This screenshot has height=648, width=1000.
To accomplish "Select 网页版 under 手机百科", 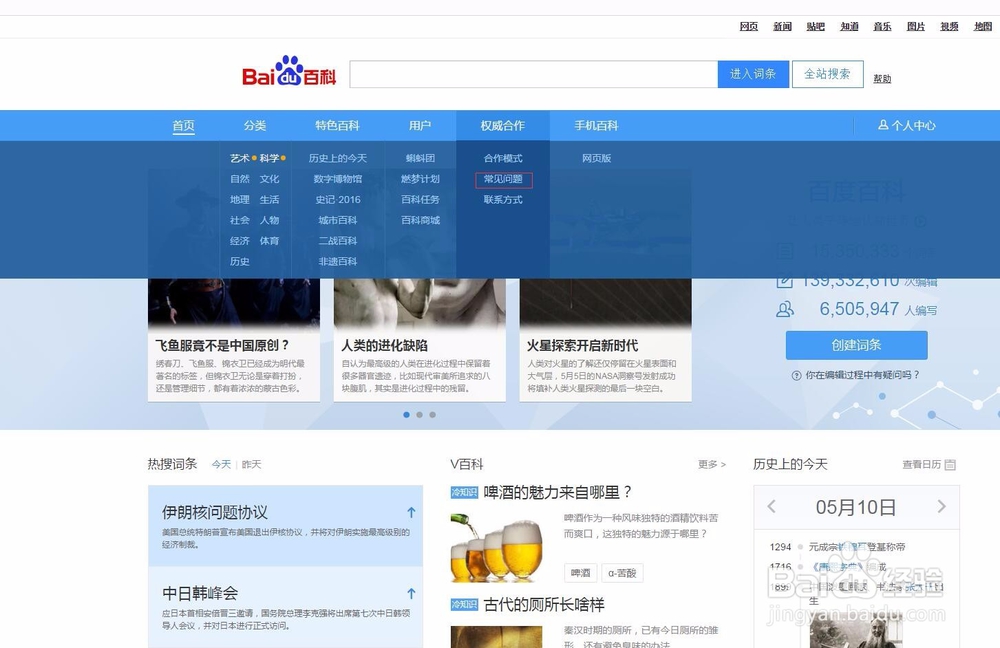I will (596, 158).
